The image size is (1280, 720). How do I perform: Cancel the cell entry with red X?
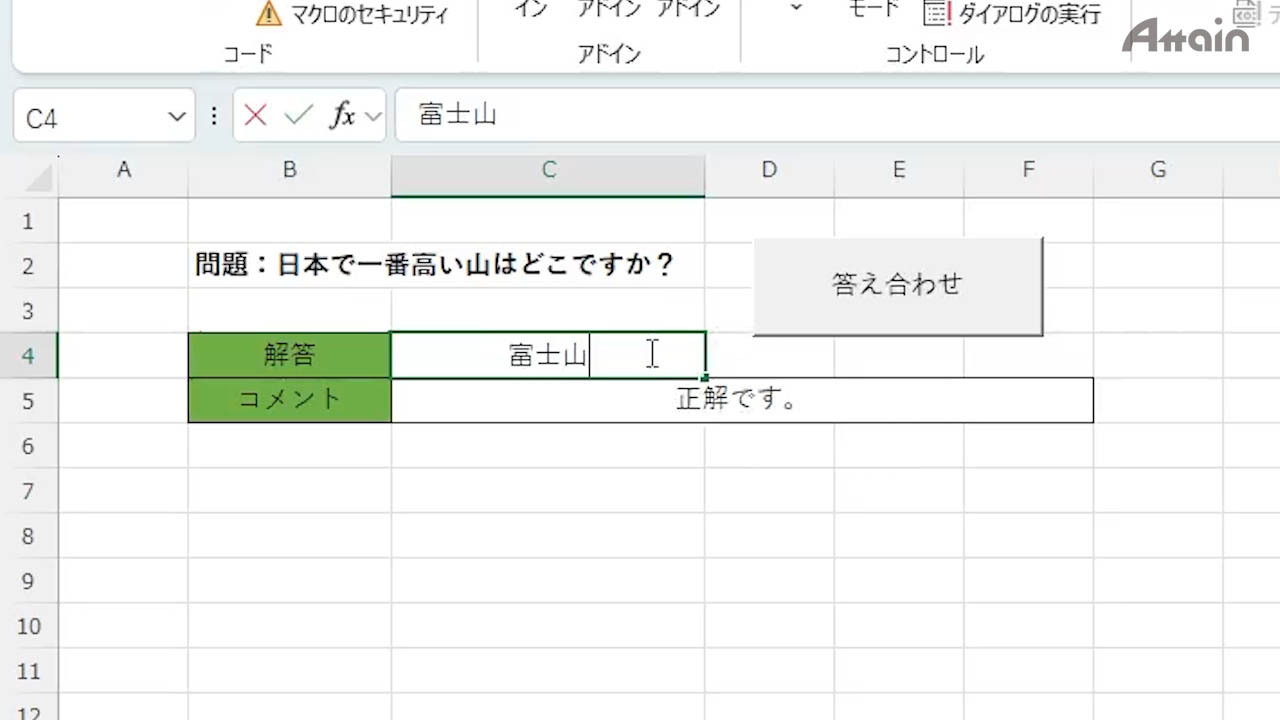(x=255, y=116)
